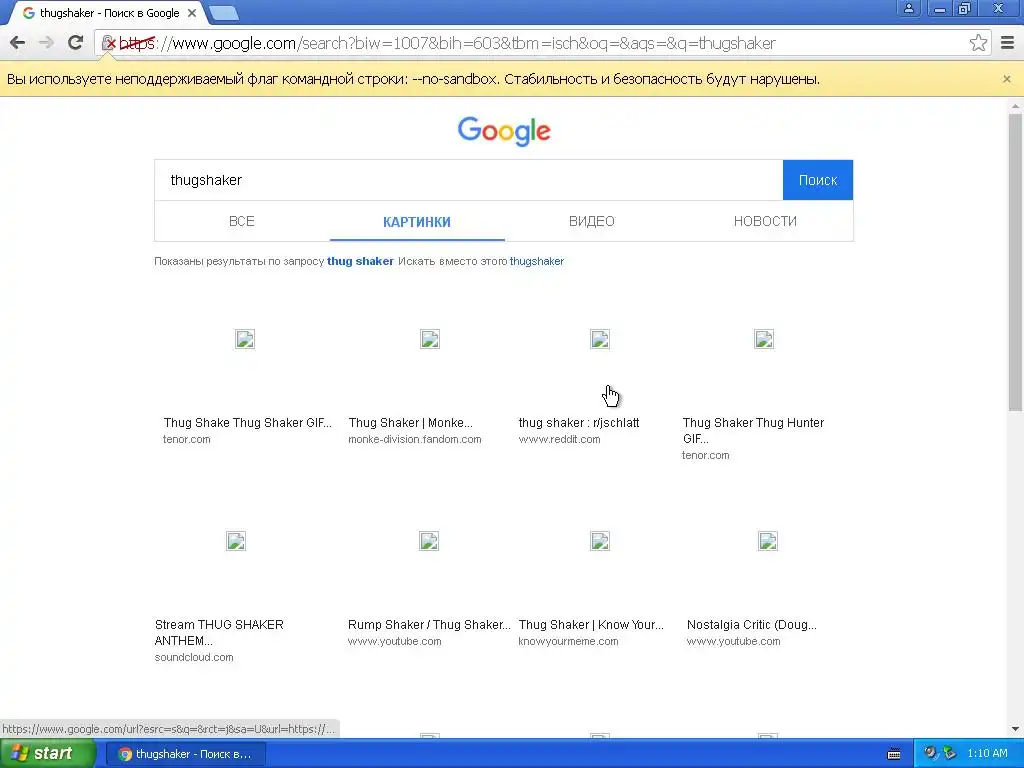
Task: Open 'Thug Shaker | Monke...' result title
Action: pyautogui.click(x=411, y=423)
